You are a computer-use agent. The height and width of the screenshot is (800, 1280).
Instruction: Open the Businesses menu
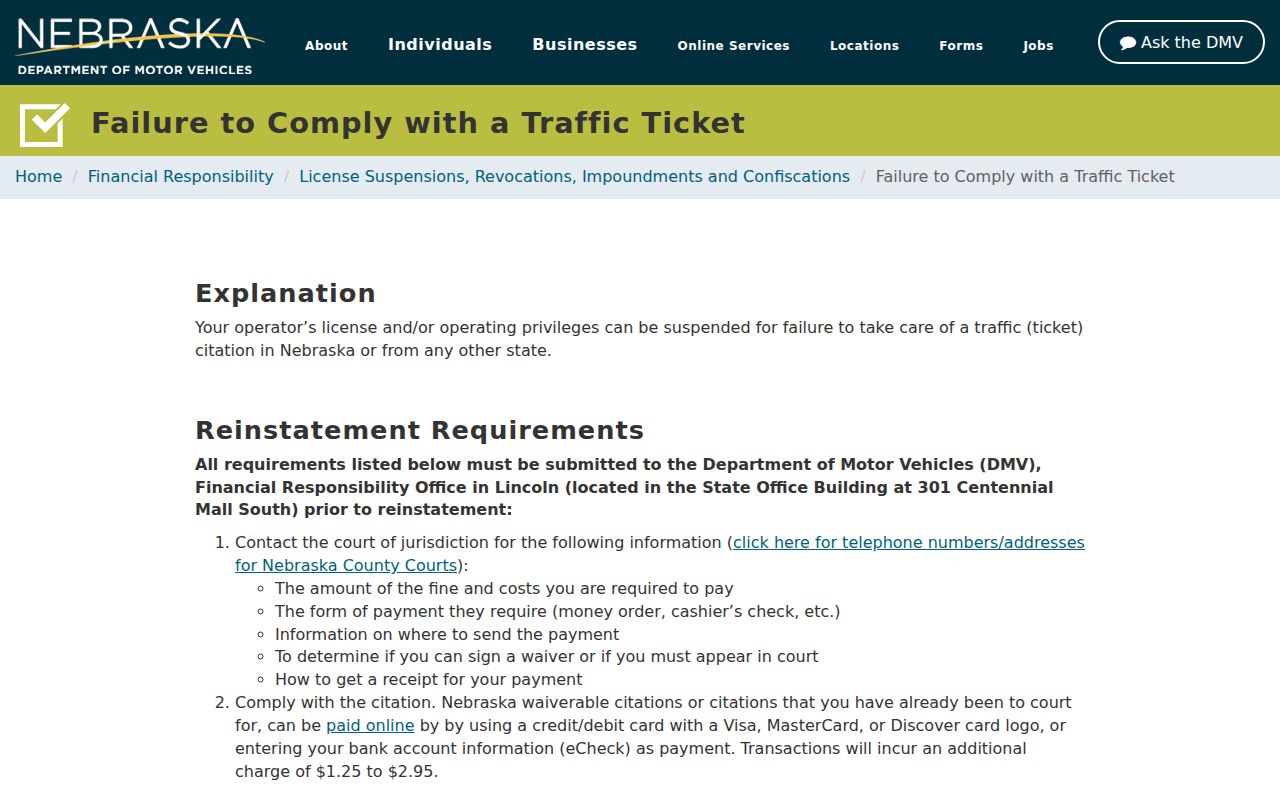click(x=585, y=44)
